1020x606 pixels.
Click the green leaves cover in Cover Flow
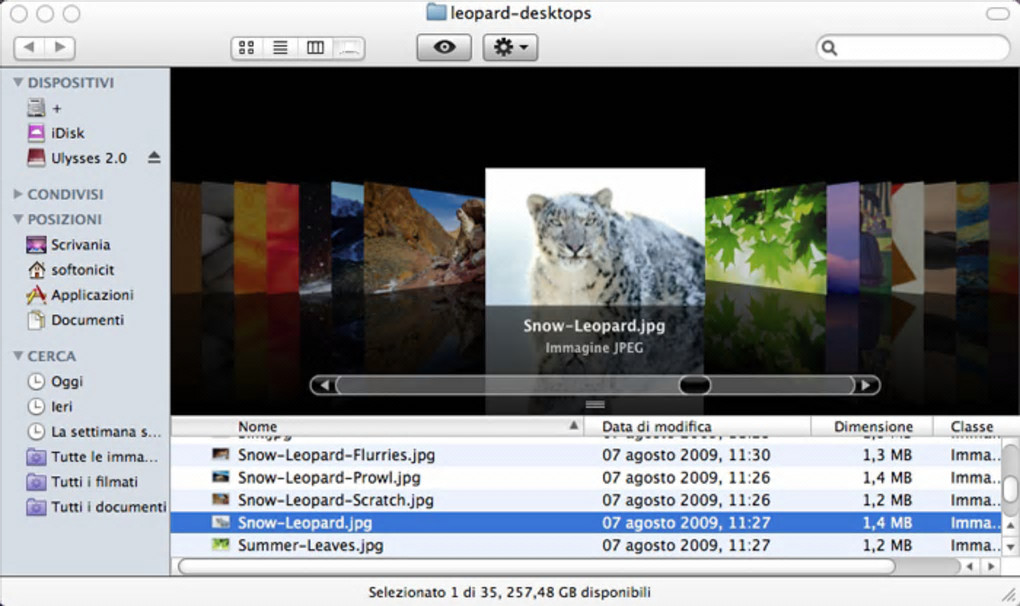click(x=766, y=237)
